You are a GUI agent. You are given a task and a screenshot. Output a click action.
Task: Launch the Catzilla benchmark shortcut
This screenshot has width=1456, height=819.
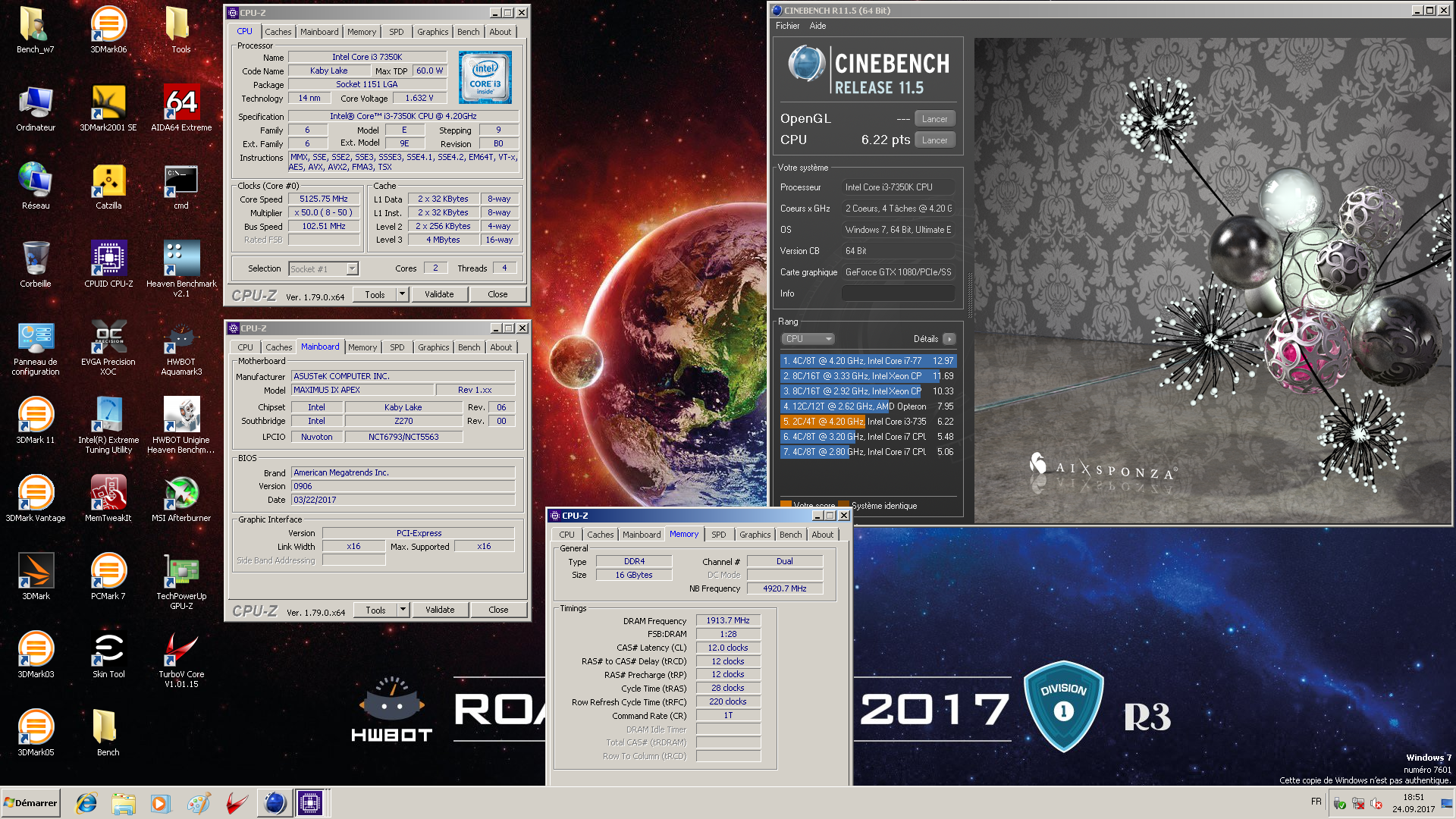pos(108,187)
